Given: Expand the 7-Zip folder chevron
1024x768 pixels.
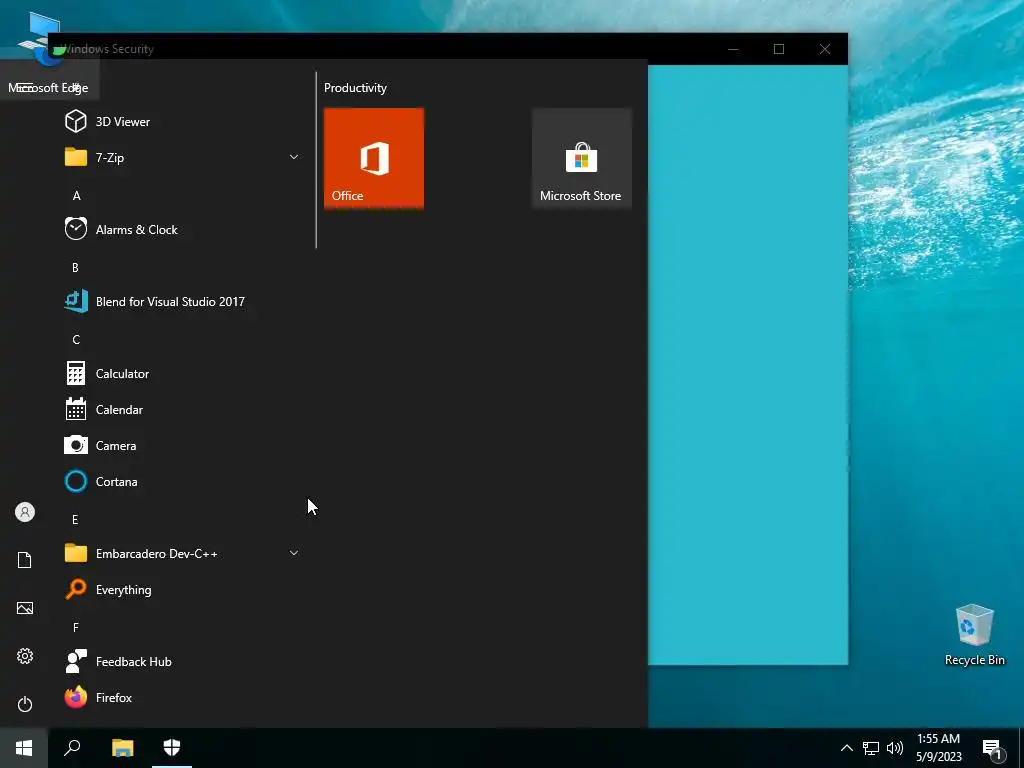Looking at the screenshot, I should [294, 157].
